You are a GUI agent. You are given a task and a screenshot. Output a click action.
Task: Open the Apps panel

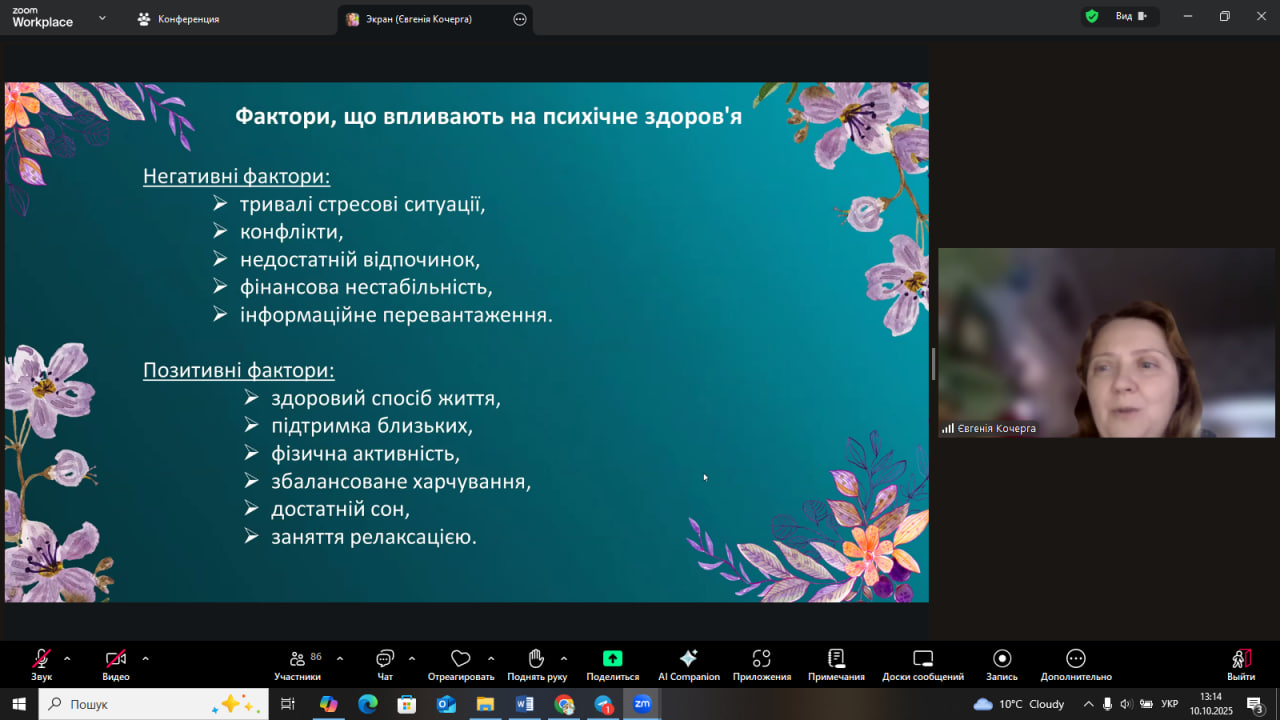coord(761,659)
